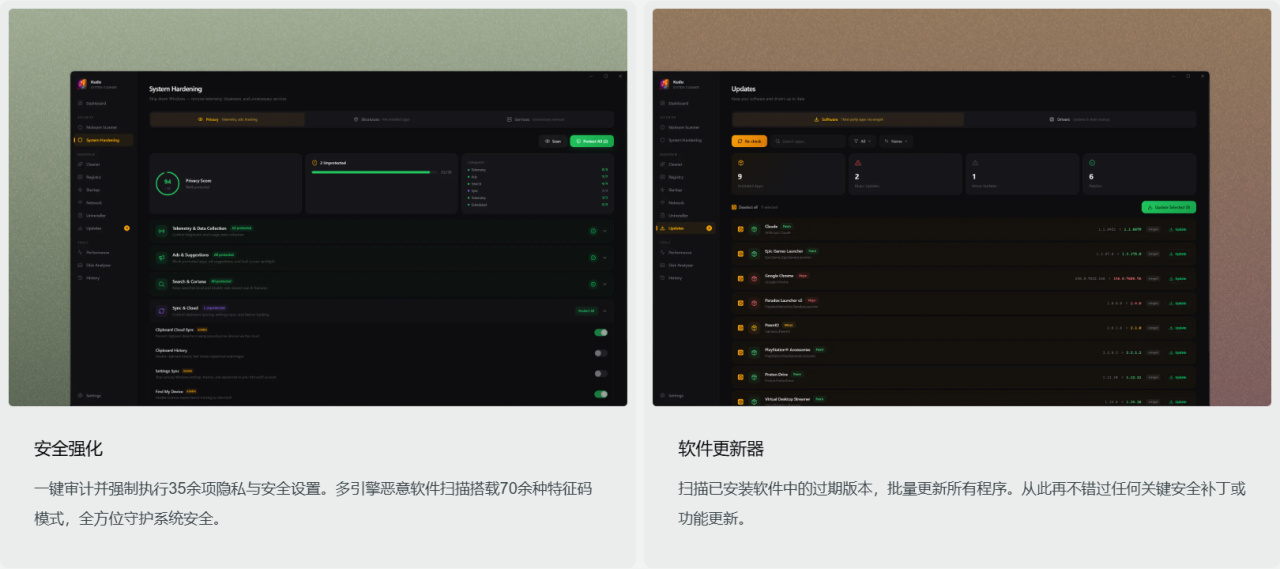Open History in the Updates window sidebar

coord(686,277)
